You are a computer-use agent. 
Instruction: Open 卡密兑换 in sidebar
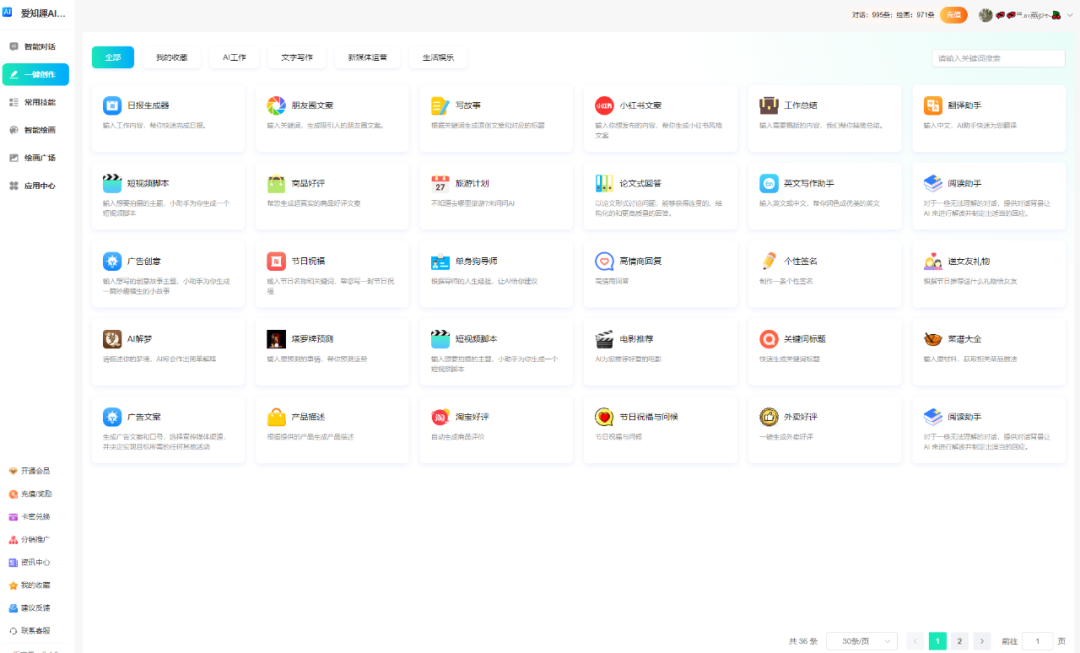click(x=30, y=517)
